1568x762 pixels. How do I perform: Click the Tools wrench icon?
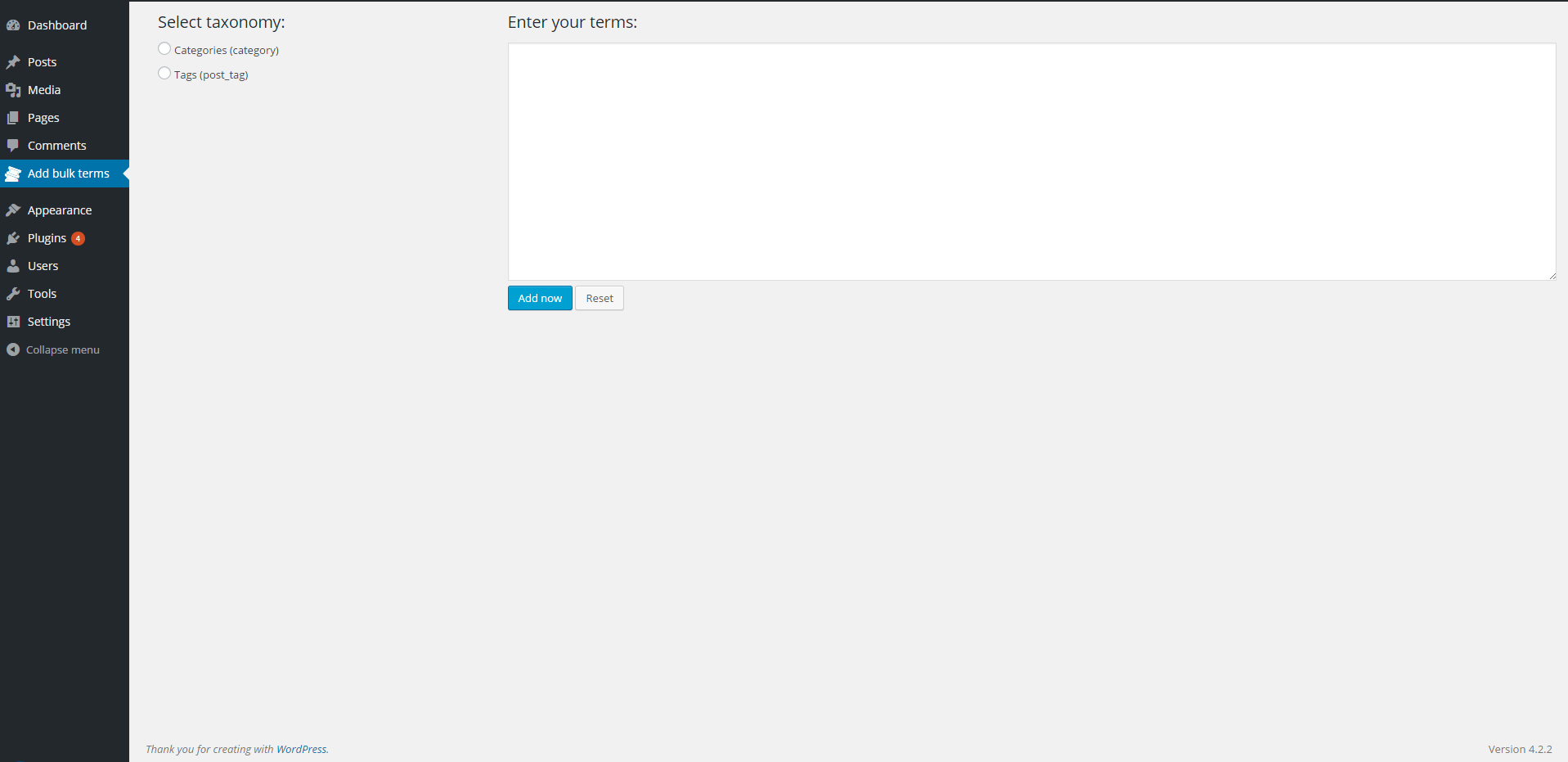13,294
